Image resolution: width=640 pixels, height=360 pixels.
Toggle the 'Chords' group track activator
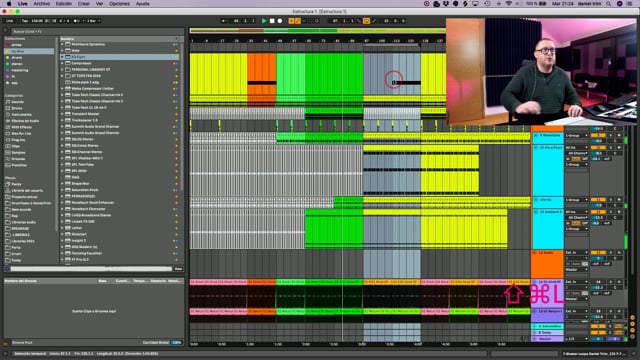pos(598,200)
